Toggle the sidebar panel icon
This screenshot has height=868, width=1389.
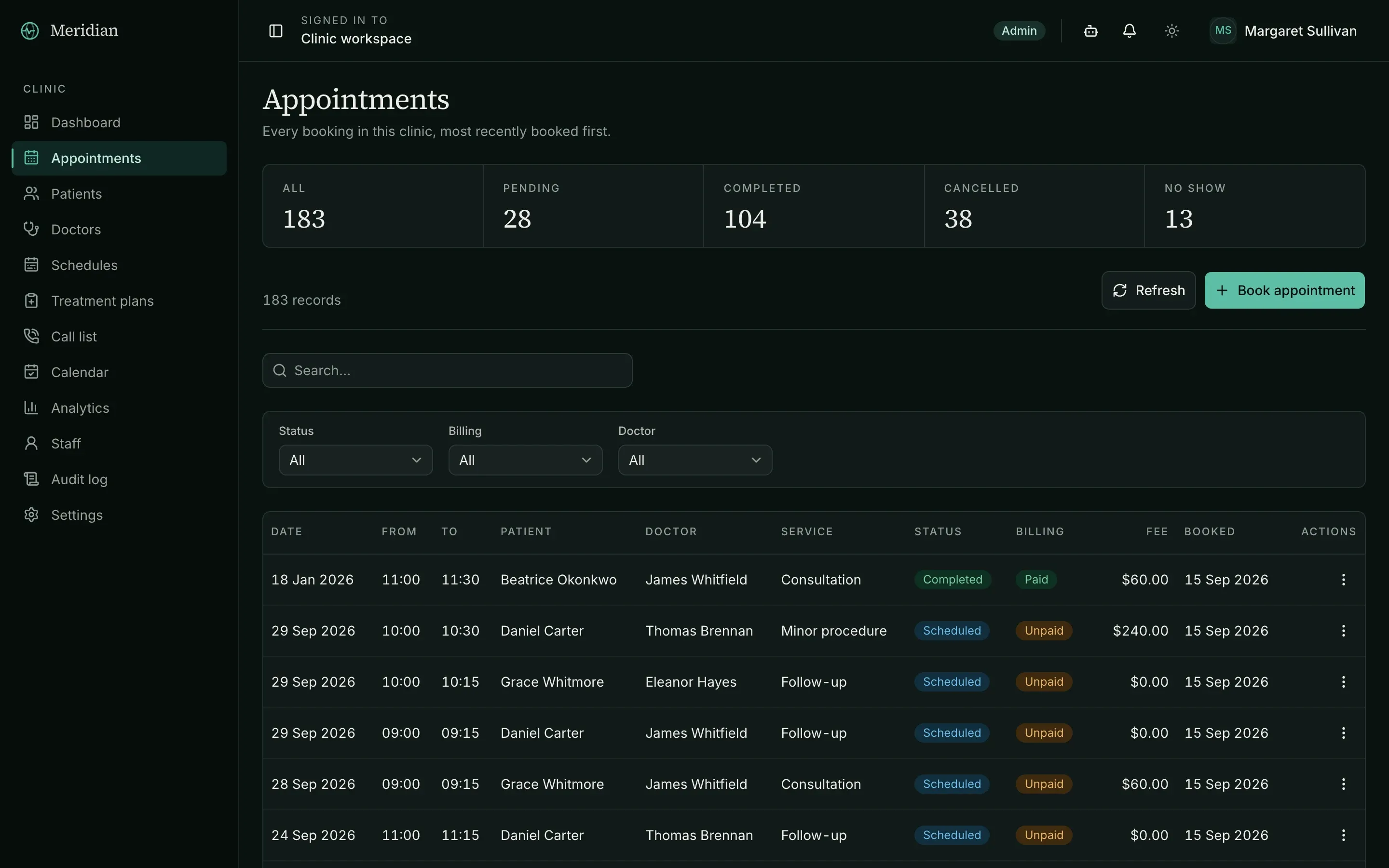click(275, 30)
